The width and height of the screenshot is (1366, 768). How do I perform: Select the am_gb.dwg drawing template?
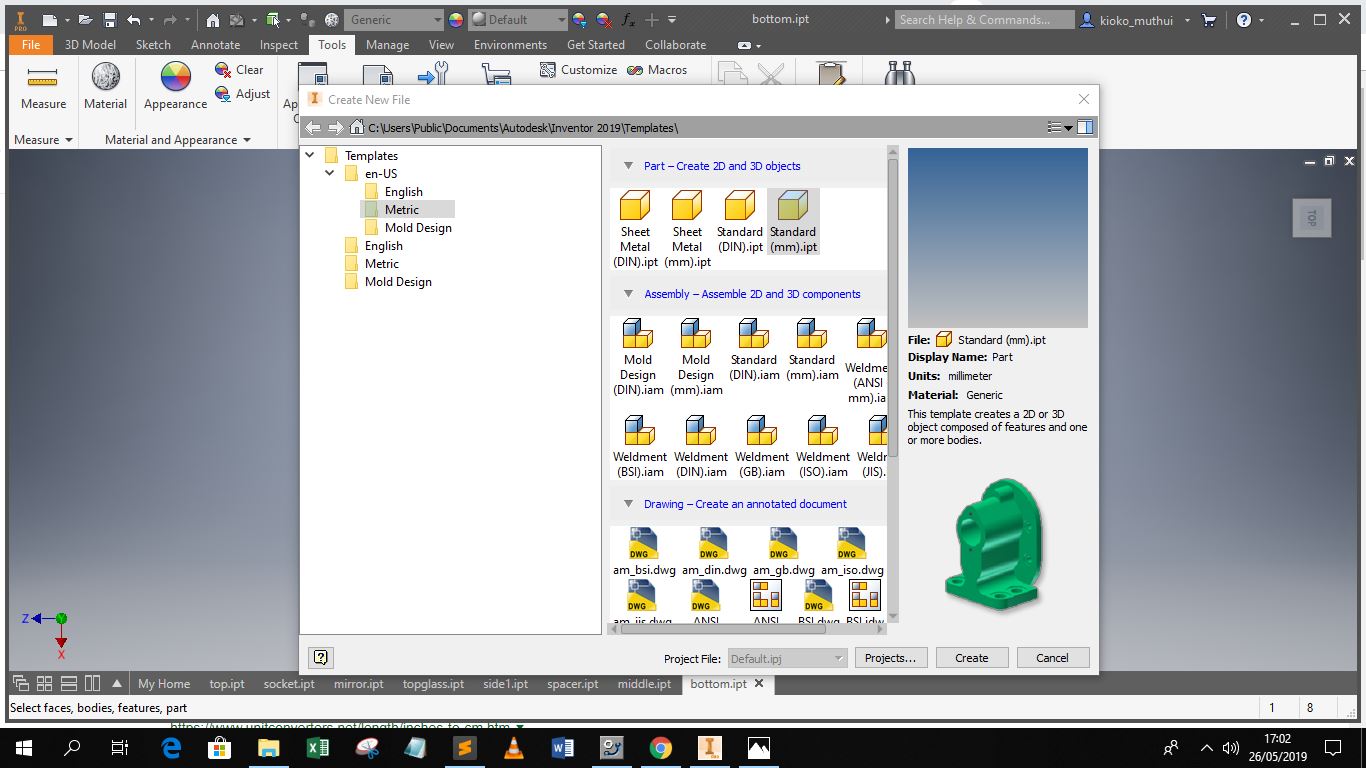click(784, 553)
